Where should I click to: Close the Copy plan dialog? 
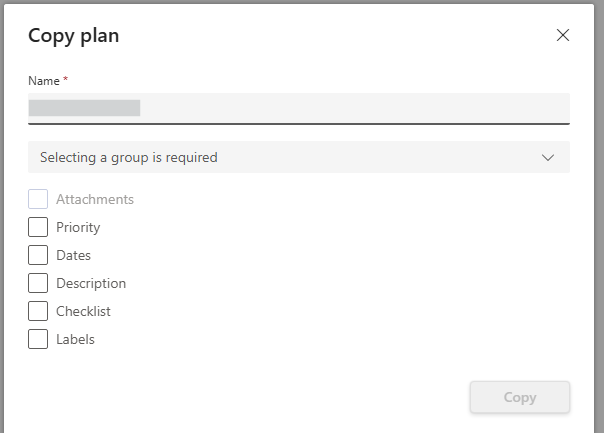point(563,35)
